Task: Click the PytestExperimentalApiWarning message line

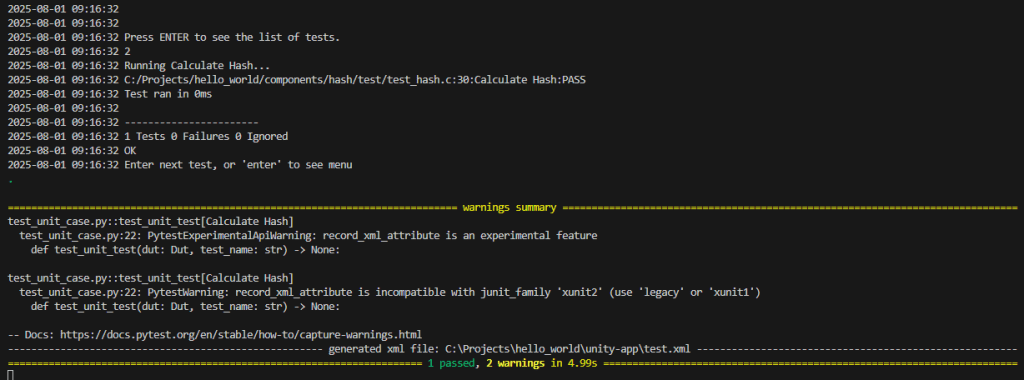Action: (x=308, y=236)
